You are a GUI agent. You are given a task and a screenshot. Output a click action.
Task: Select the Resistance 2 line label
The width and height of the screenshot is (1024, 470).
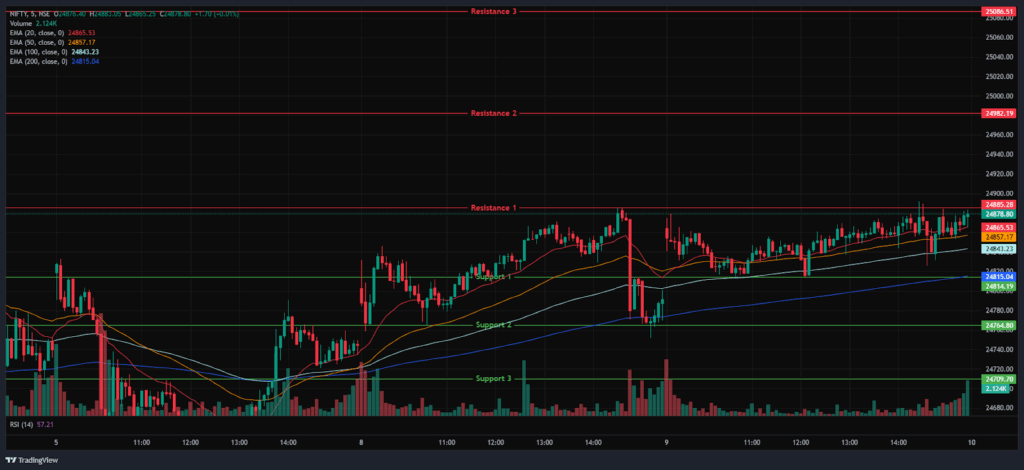(493, 114)
